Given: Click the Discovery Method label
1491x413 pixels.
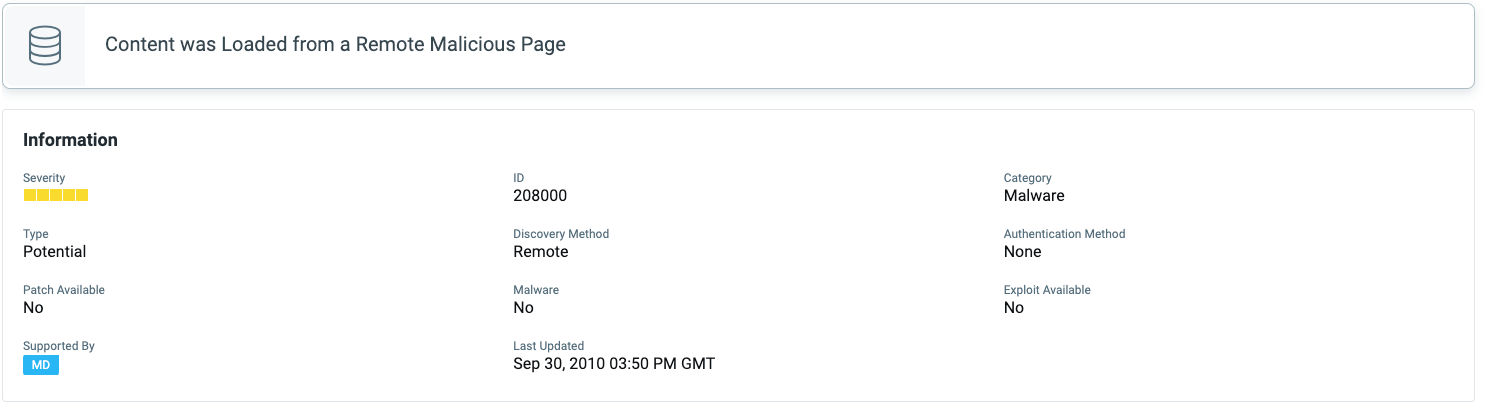Looking at the screenshot, I should 561,234.
